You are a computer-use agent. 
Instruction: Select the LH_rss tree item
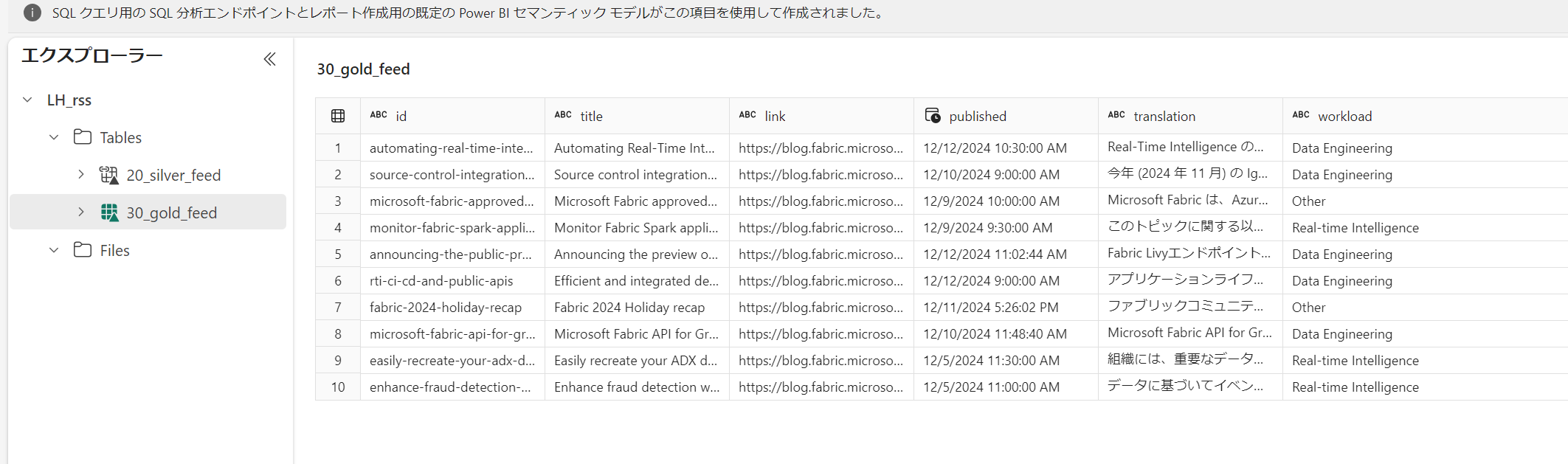69,100
